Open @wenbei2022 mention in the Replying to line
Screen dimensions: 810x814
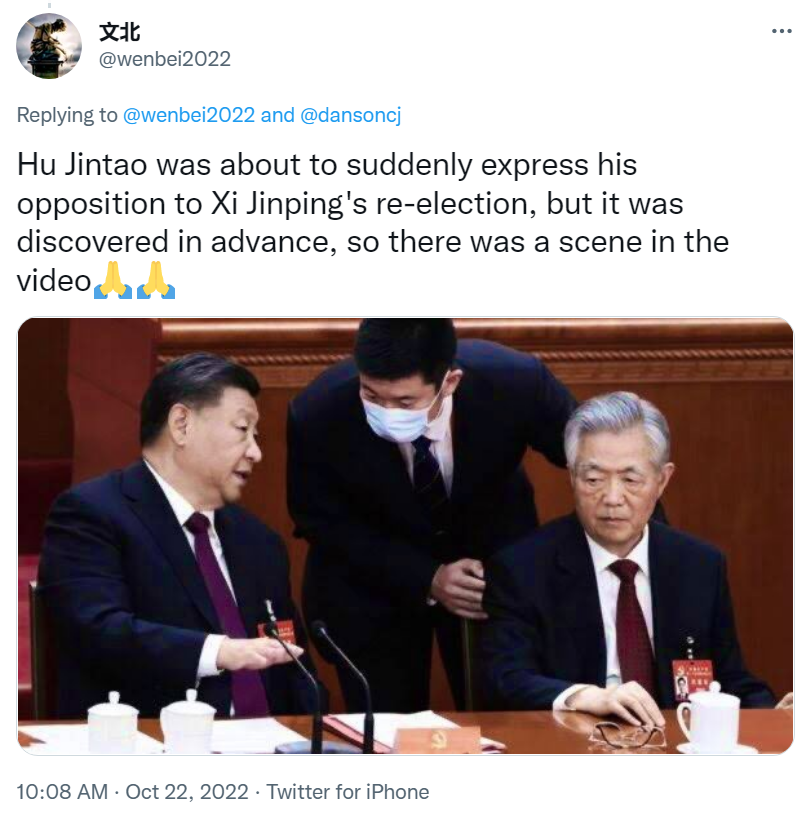tap(189, 115)
